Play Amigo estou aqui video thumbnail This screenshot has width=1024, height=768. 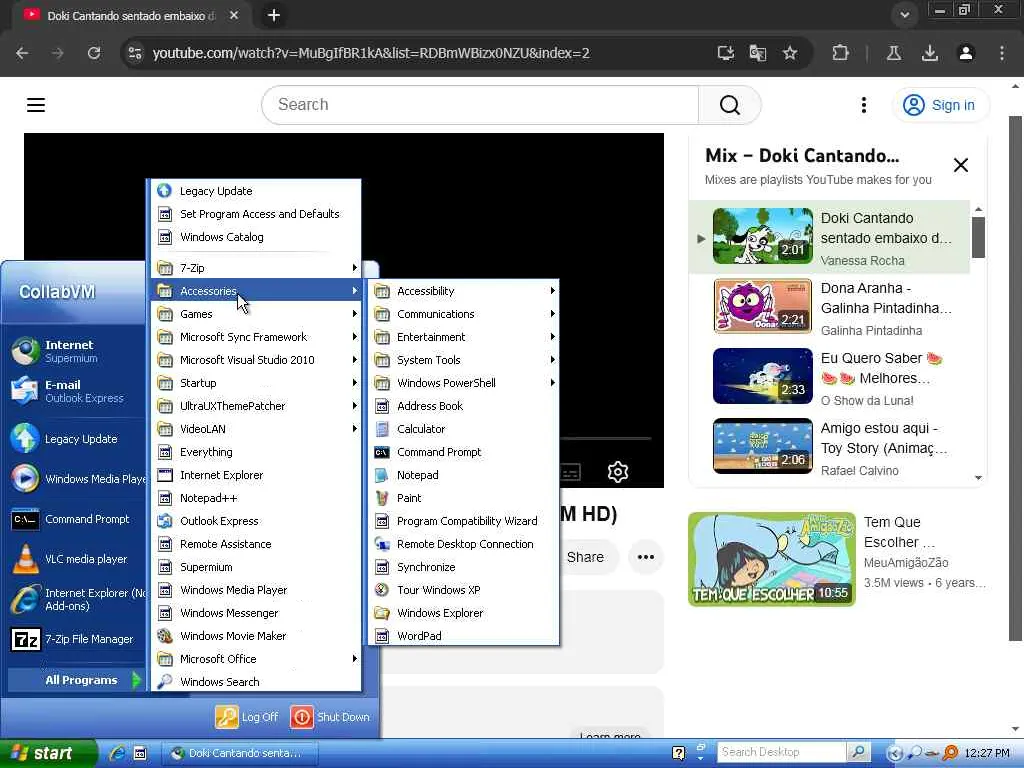coord(763,446)
